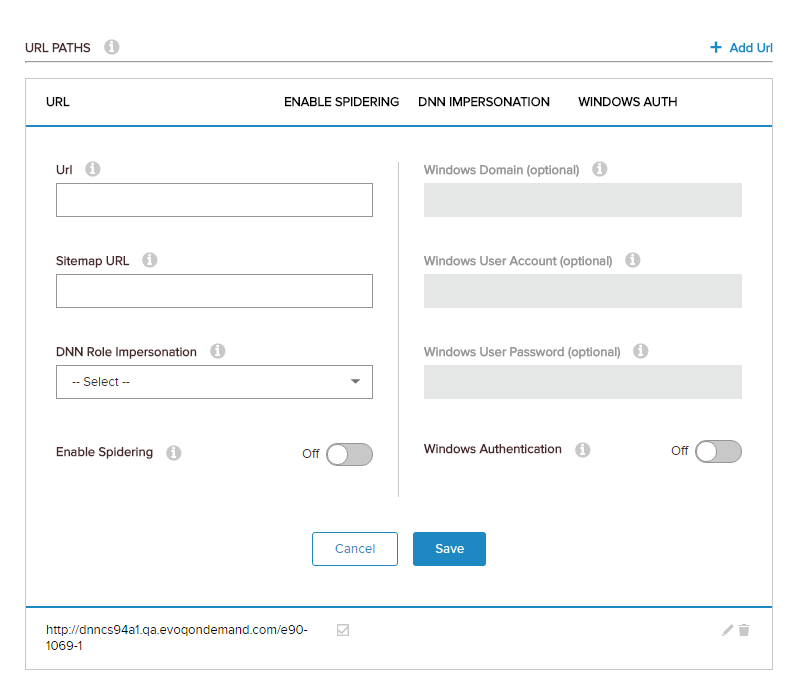Click the info icon next to URL PATHS
The image size is (796, 696).
point(112,47)
